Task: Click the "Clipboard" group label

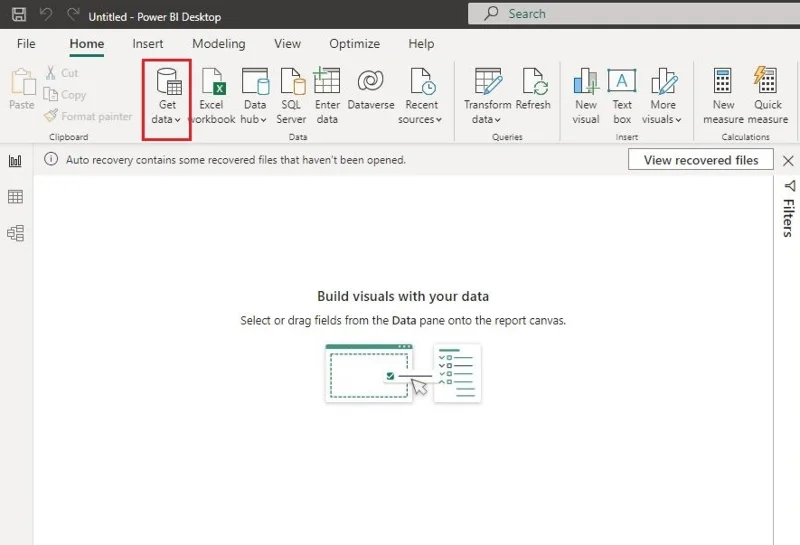Action: pyautogui.click(x=68, y=137)
